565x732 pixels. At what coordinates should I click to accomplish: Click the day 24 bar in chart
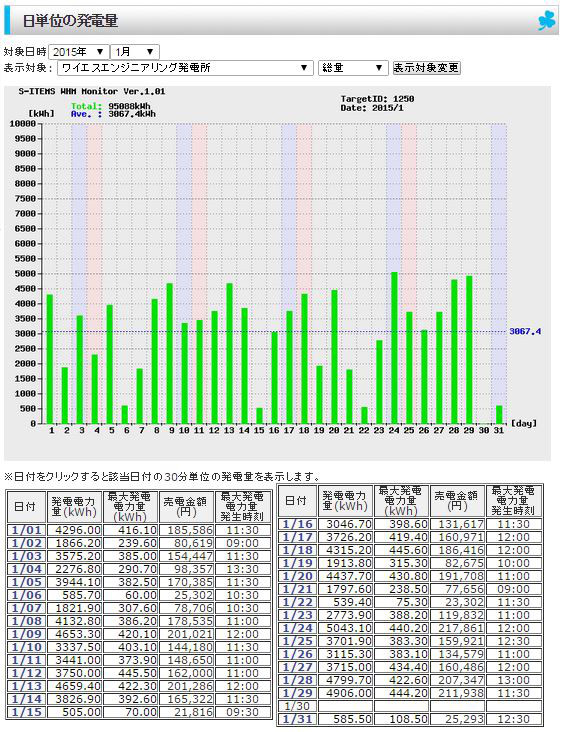[x=394, y=348]
